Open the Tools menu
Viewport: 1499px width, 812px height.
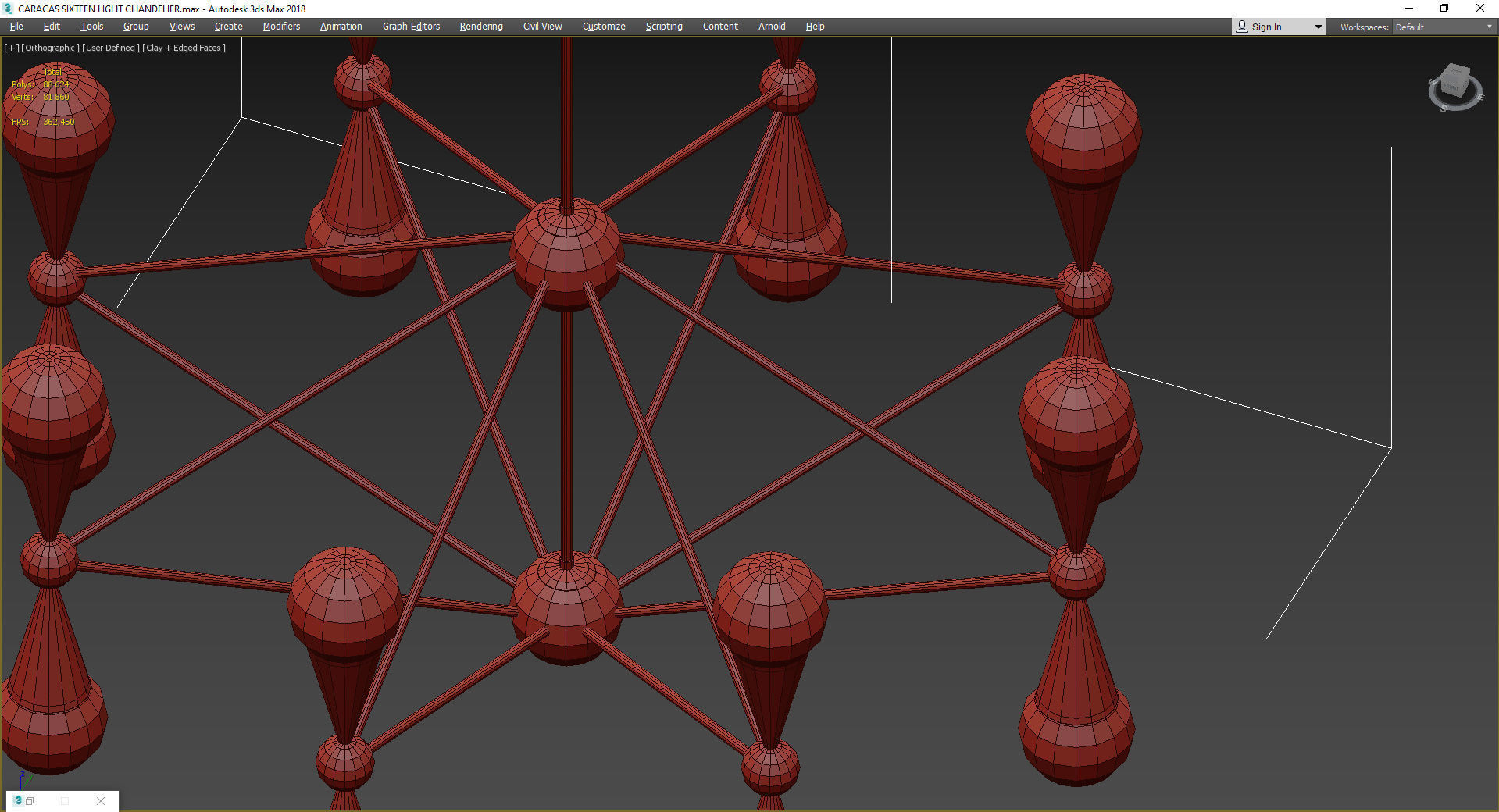(92, 27)
